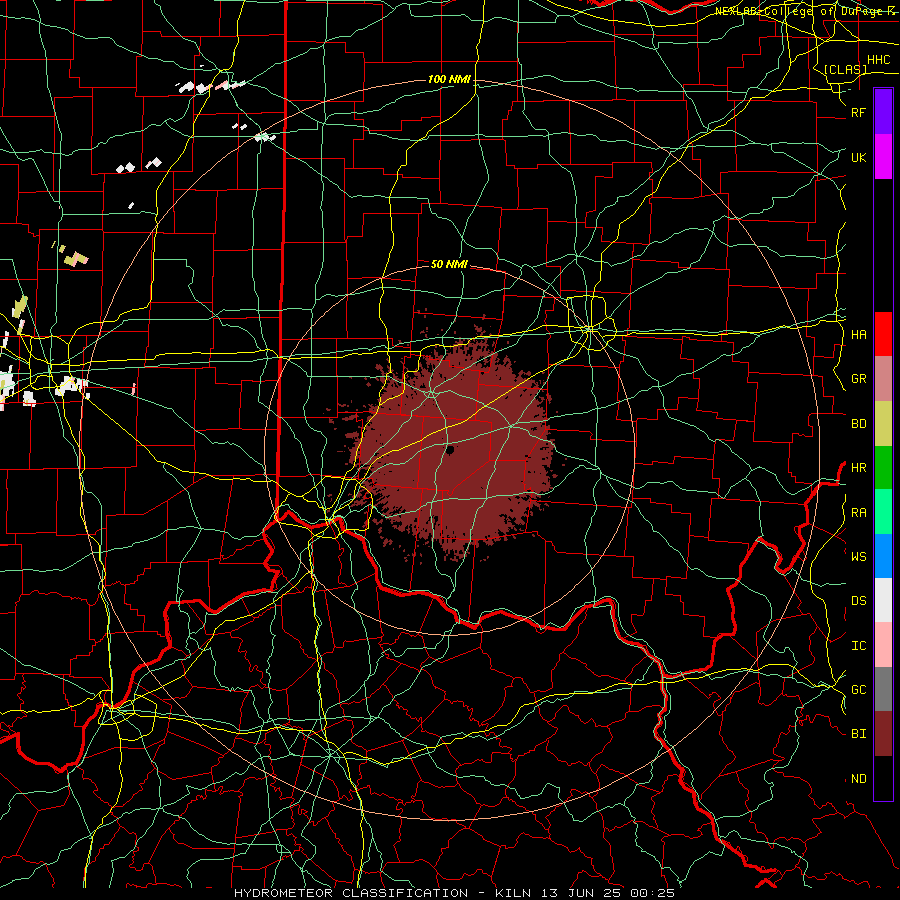Click the red HA legend swatch
The width and height of the screenshot is (900, 900).
coord(883,334)
